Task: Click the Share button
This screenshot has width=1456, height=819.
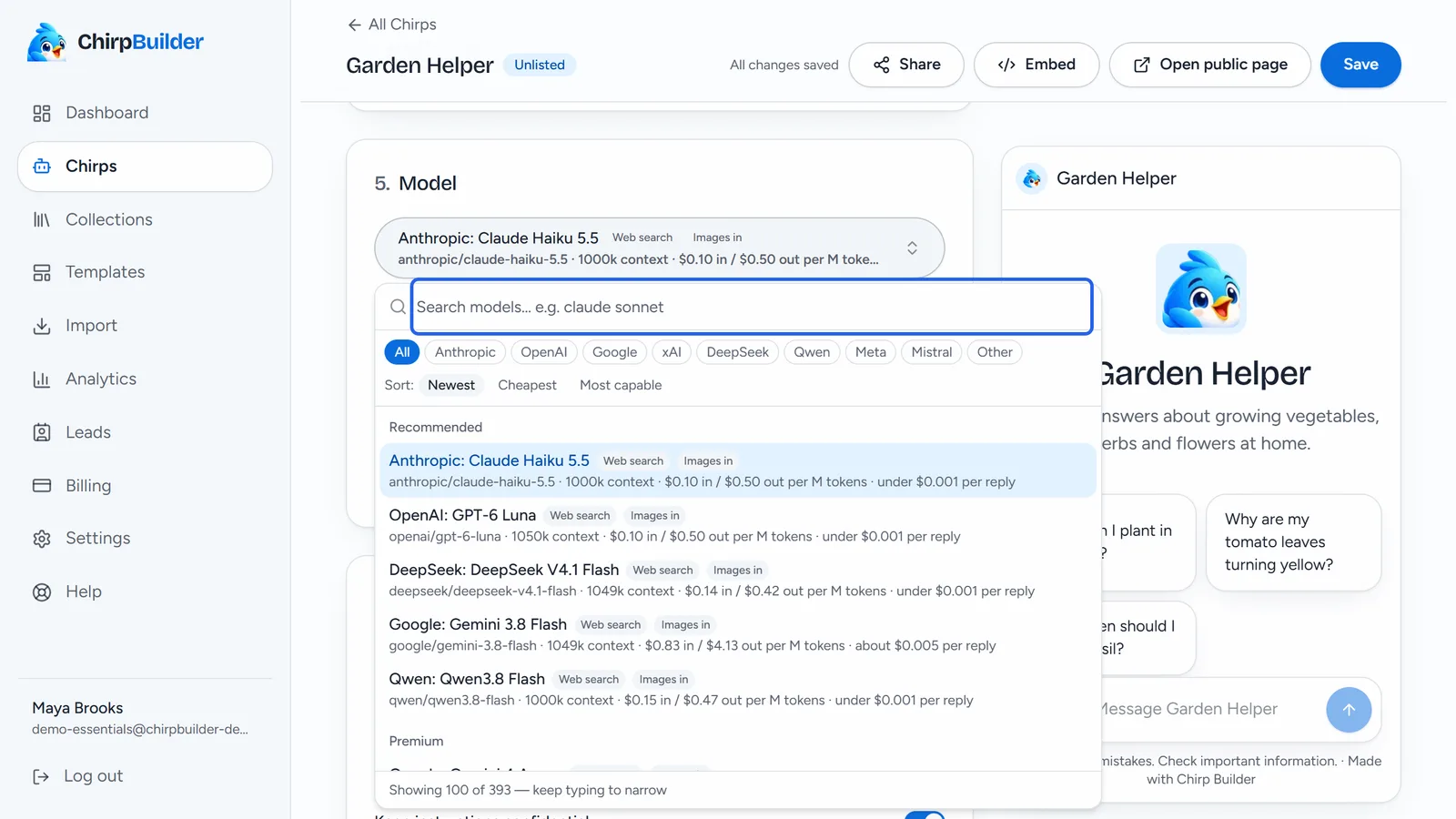Action: click(x=906, y=65)
